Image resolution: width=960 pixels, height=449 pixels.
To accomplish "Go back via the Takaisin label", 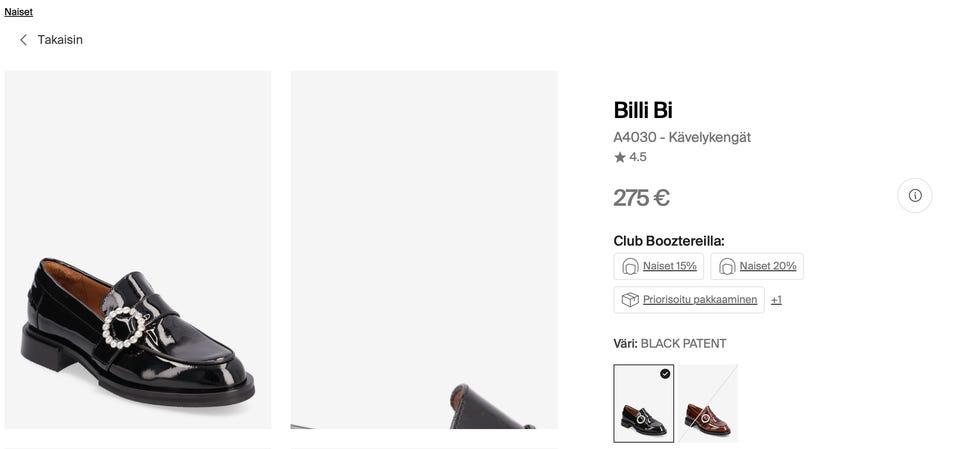I will pyautogui.click(x=60, y=40).
